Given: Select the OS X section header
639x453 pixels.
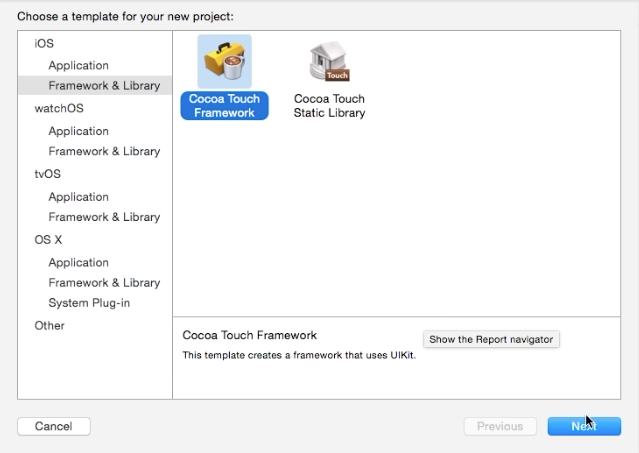Looking at the screenshot, I should (48, 240).
